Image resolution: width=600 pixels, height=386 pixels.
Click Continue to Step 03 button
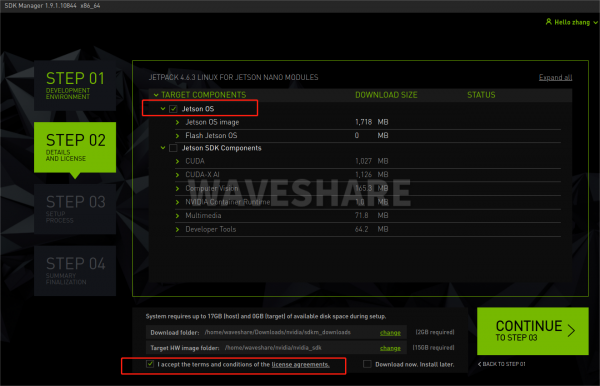tap(533, 331)
